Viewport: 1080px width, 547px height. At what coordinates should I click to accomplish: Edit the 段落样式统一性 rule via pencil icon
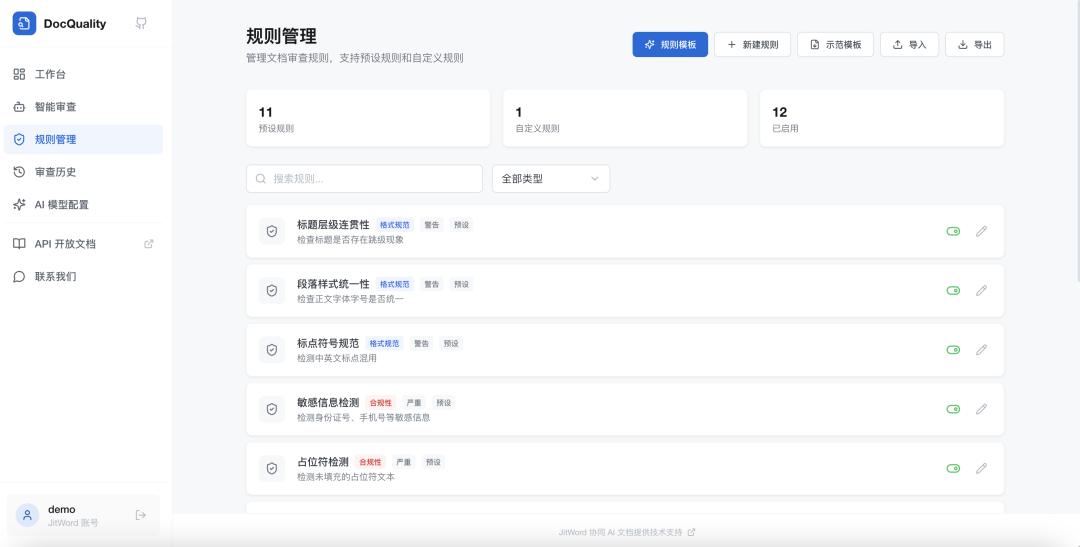[x=982, y=291]
